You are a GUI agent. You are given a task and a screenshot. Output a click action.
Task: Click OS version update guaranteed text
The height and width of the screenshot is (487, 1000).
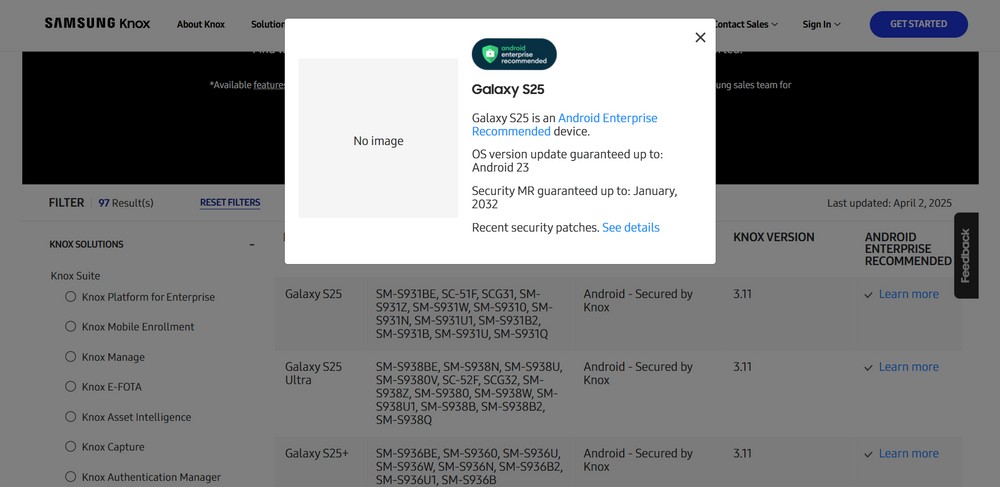click(x=567, y=161)
